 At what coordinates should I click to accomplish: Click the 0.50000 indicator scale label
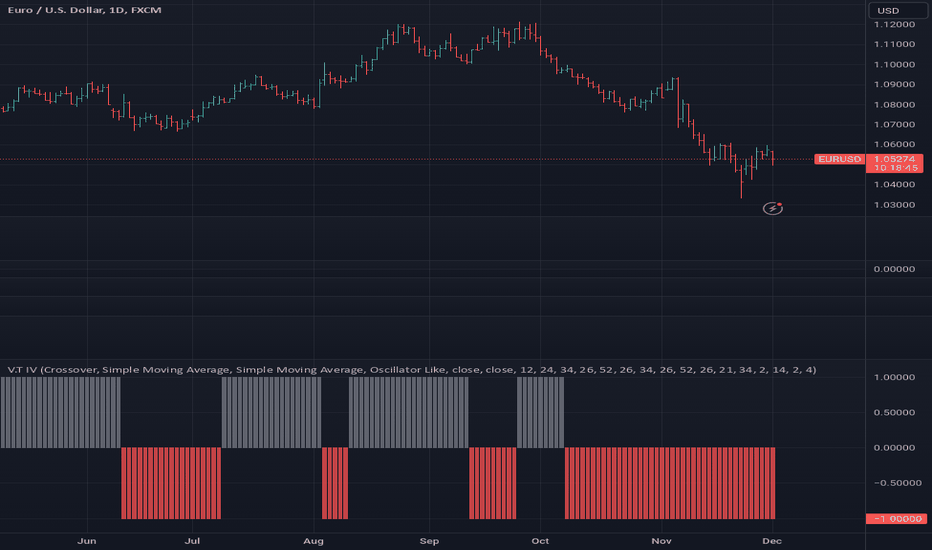(894, 413)
